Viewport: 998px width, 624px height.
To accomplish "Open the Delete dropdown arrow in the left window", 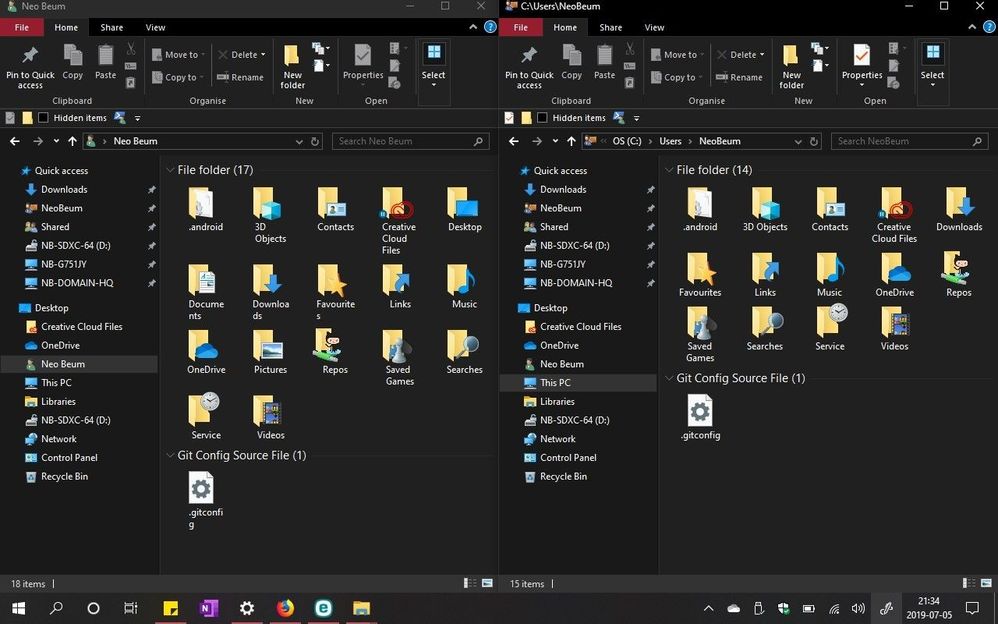I will coord(264,55).
